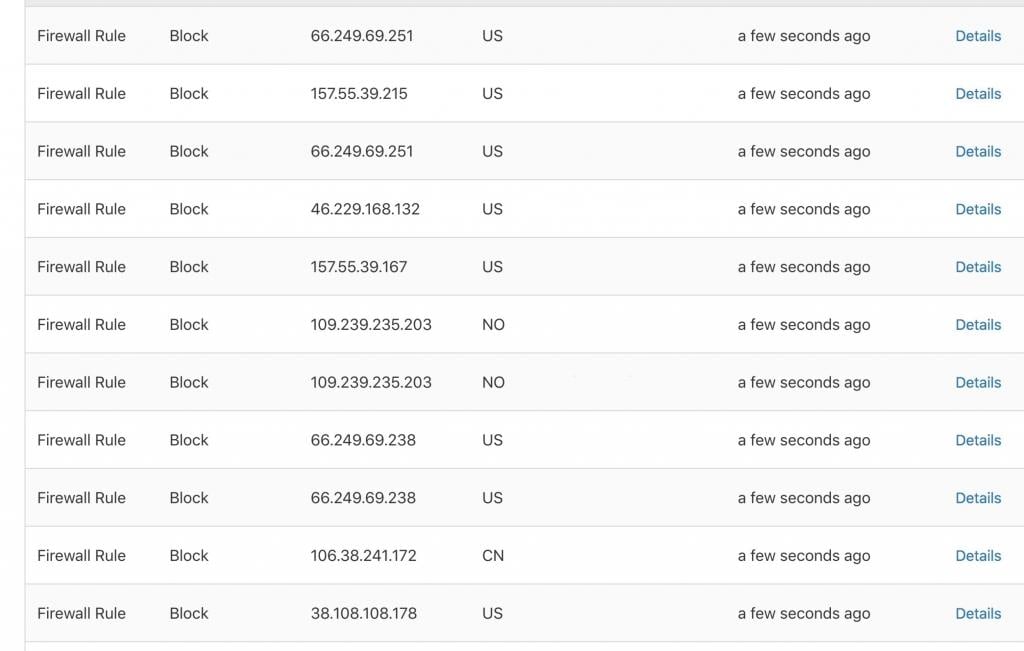Show Details for IP 38.108.108.178
The width and height of the screenshot is (1024, 651).
tap(978, 613)
